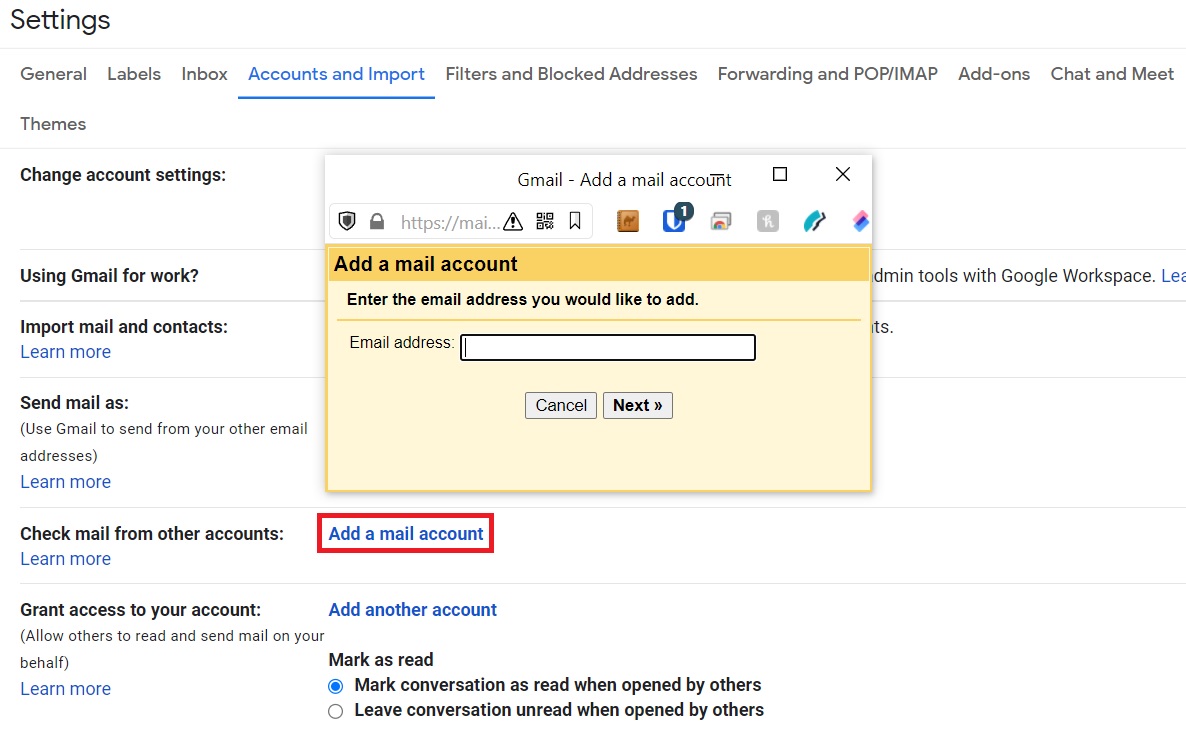The image size is (1186, 743).
Task: Click the Next » button
Action: tap(638, 406)
